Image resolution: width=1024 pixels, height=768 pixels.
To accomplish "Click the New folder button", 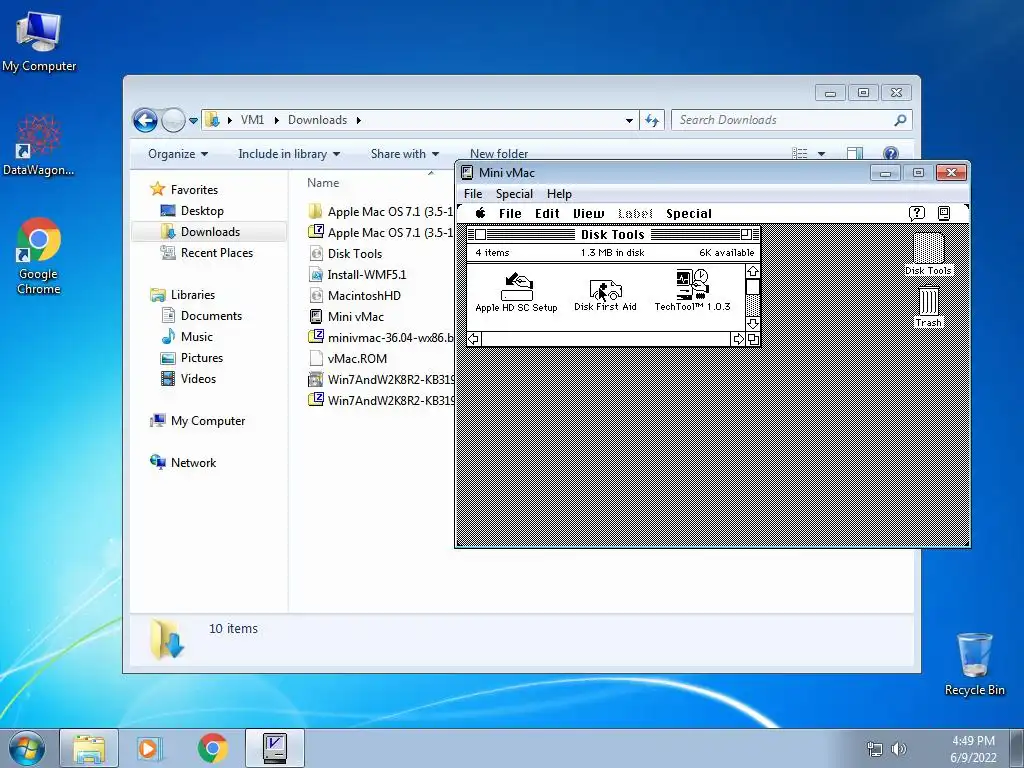I will pyautogui.click(x=499, y=154).
